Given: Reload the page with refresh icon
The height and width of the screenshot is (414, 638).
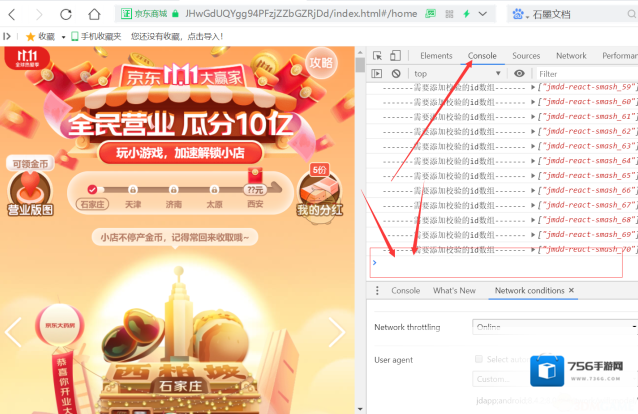Looking at the screenshot, I should tap(66, 14).
